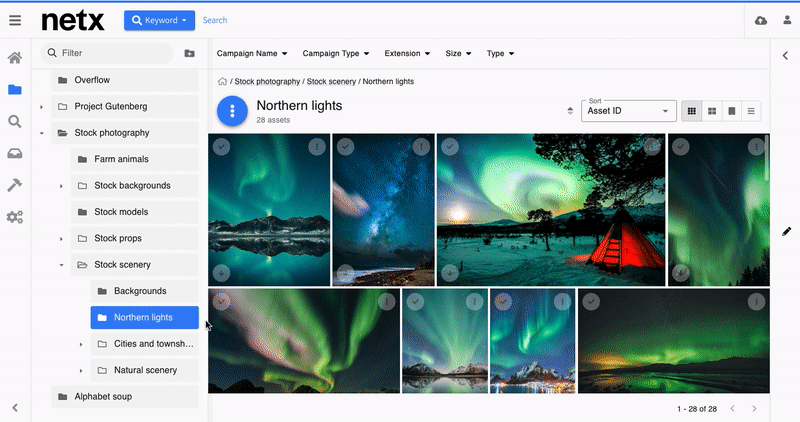The image size is (800, 422).
Task: Open the Campaign Type filter dropdown
Action: [336, 53]
